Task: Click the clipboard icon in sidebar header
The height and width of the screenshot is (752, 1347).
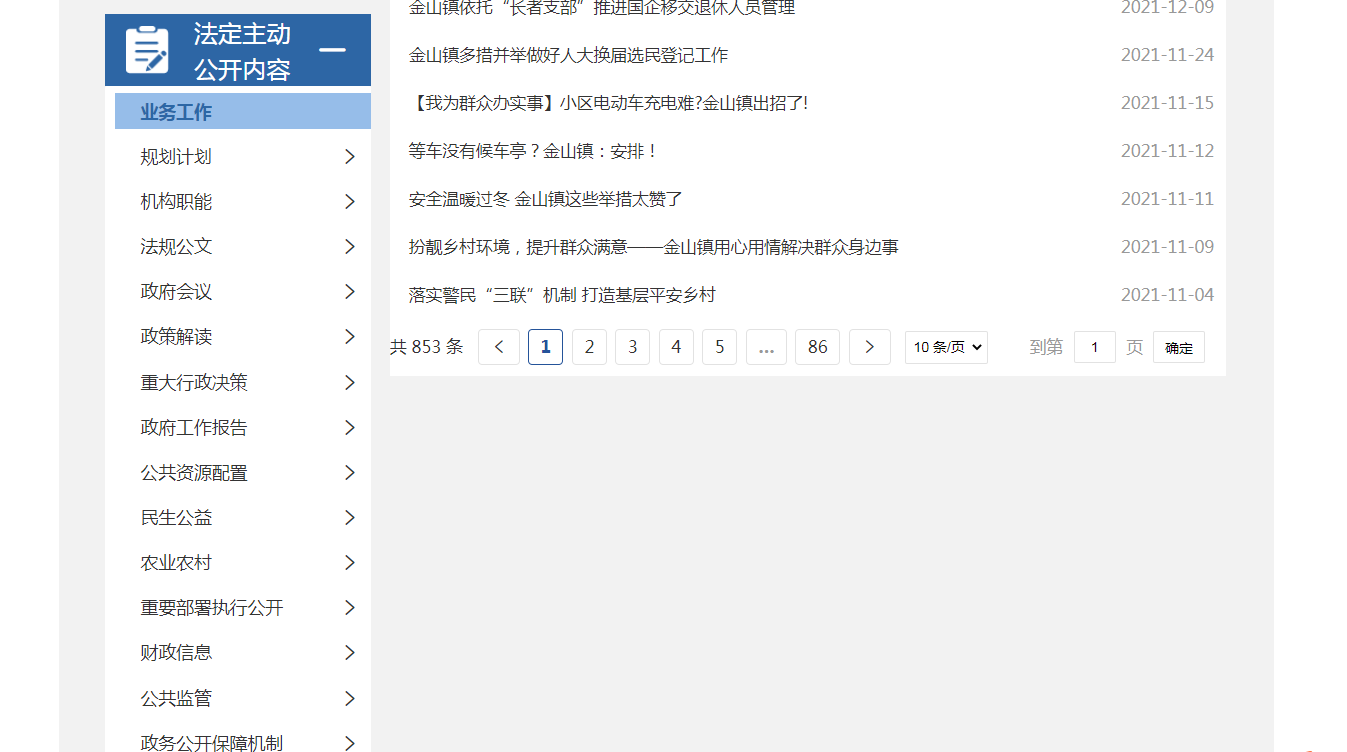Action: pos(147,49)
